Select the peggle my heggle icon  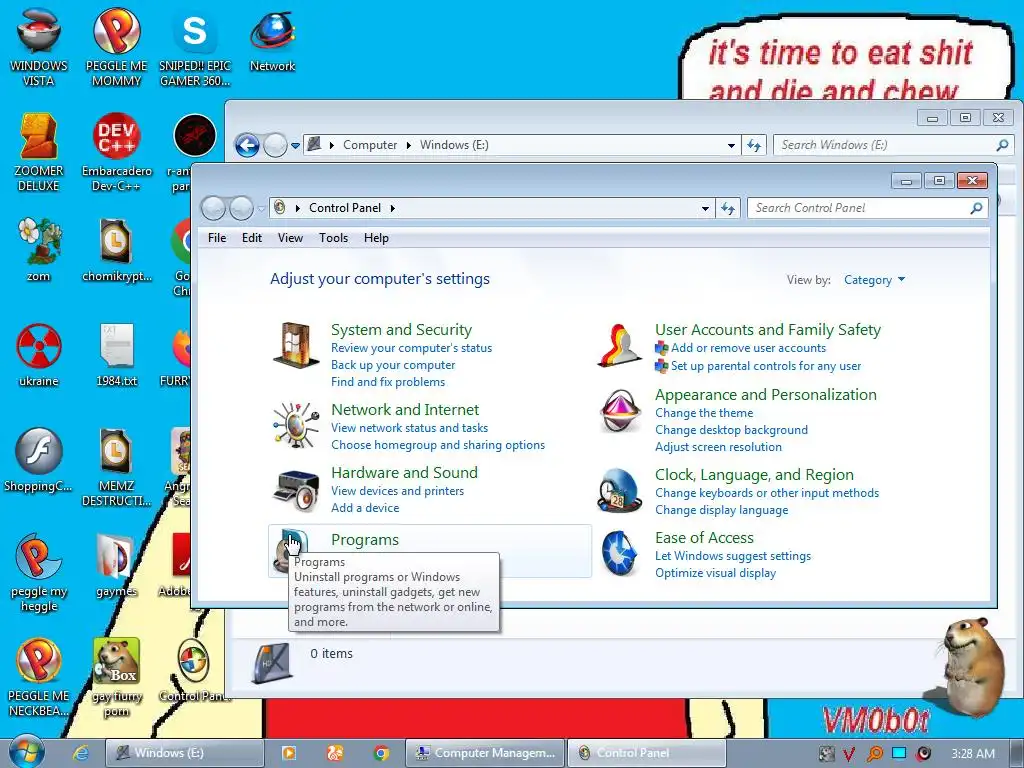click(x=39, y=573)
